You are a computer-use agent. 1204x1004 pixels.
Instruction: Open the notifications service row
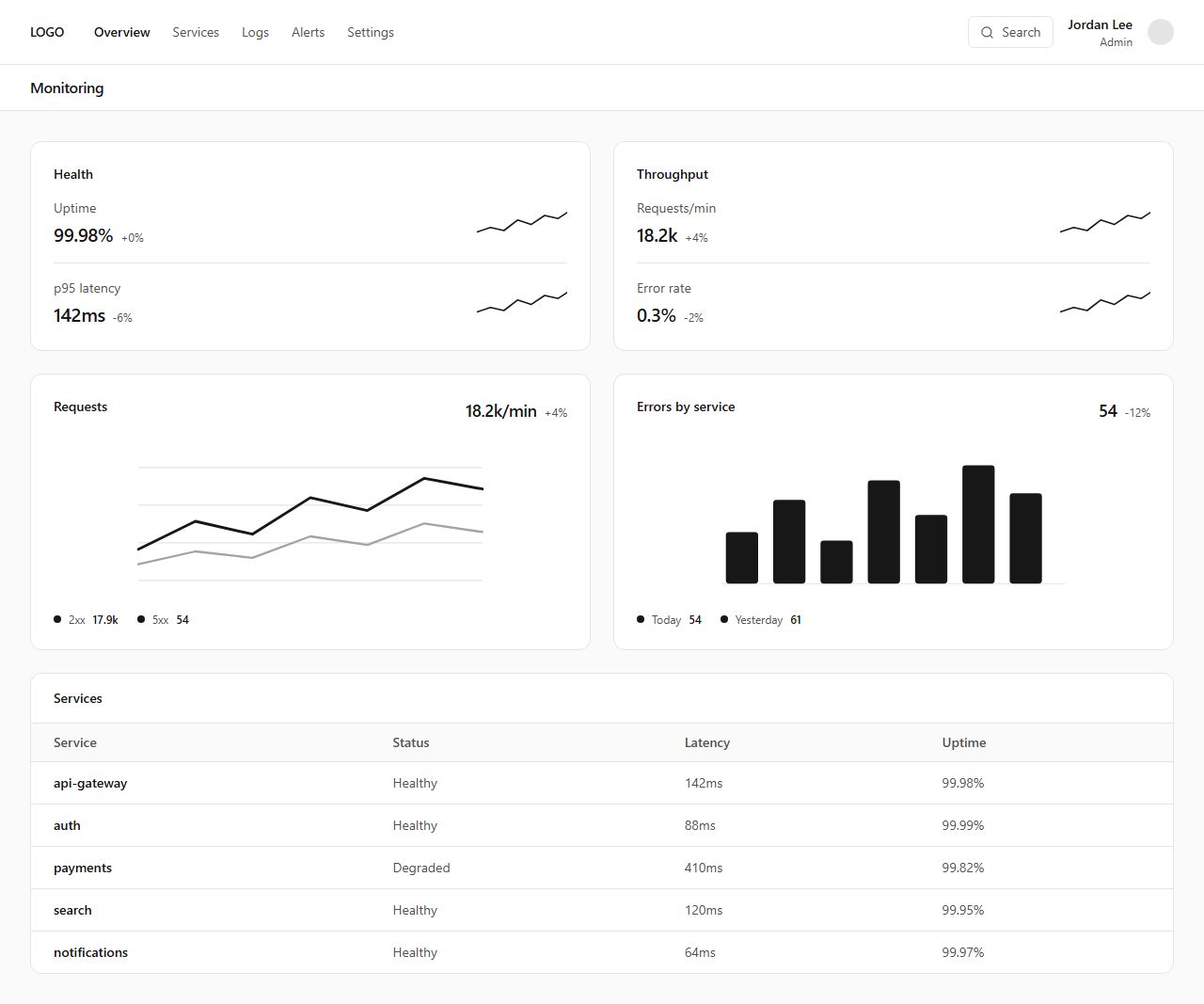(602, 952)
